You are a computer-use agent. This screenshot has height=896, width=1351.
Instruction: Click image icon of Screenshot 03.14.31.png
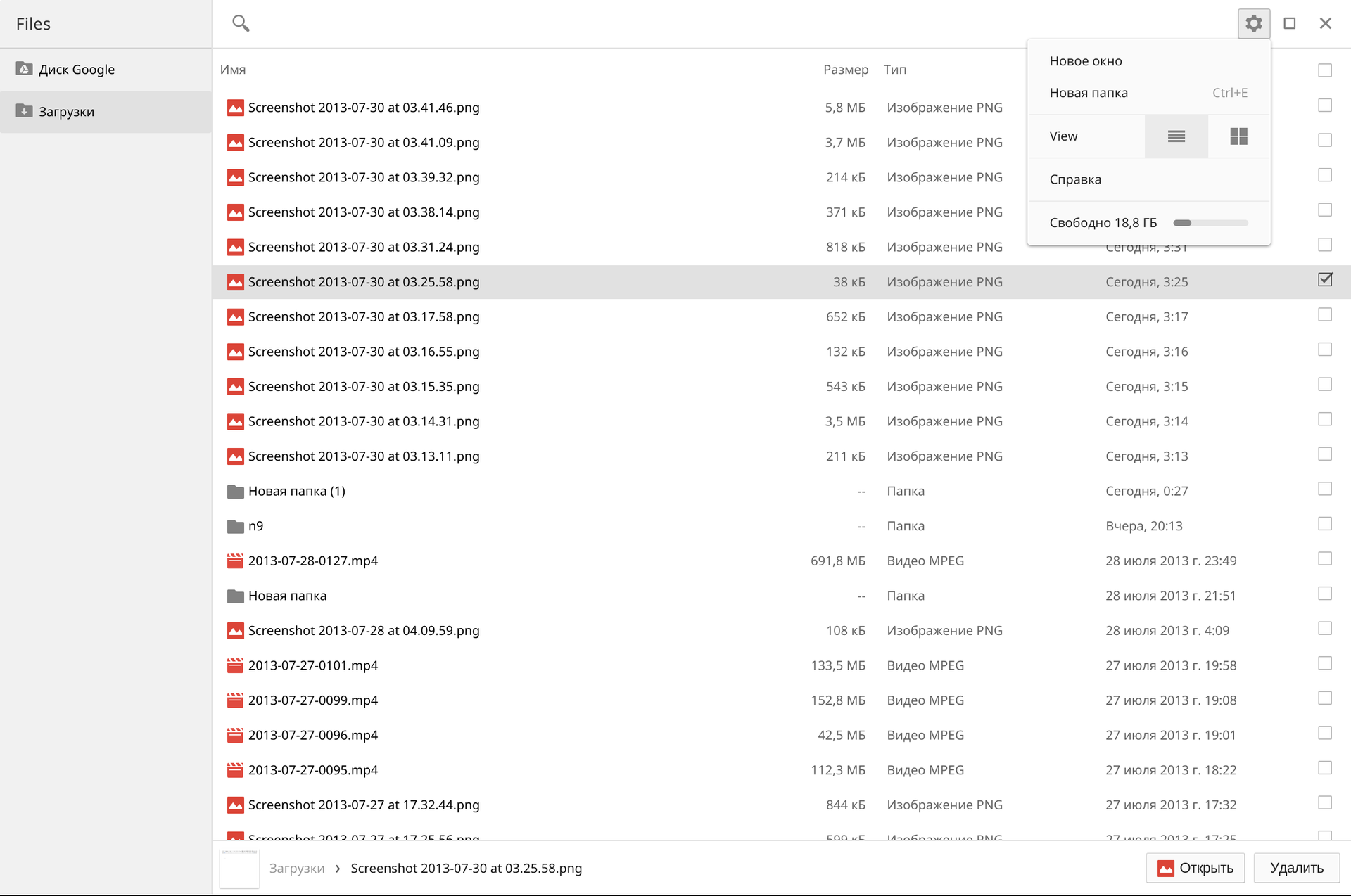[236, 421]
